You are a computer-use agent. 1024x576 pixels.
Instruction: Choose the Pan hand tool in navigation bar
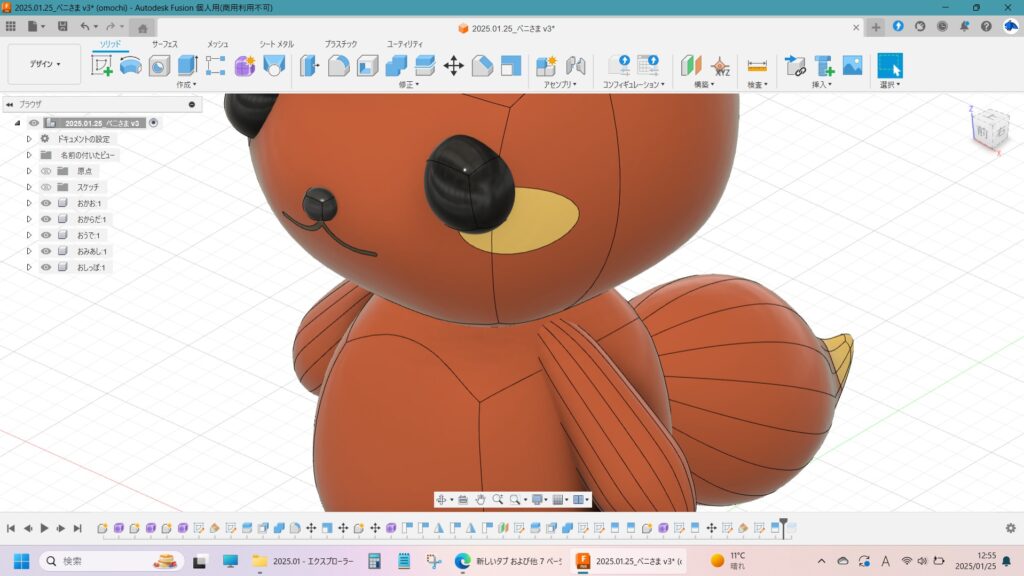(480, 499)
